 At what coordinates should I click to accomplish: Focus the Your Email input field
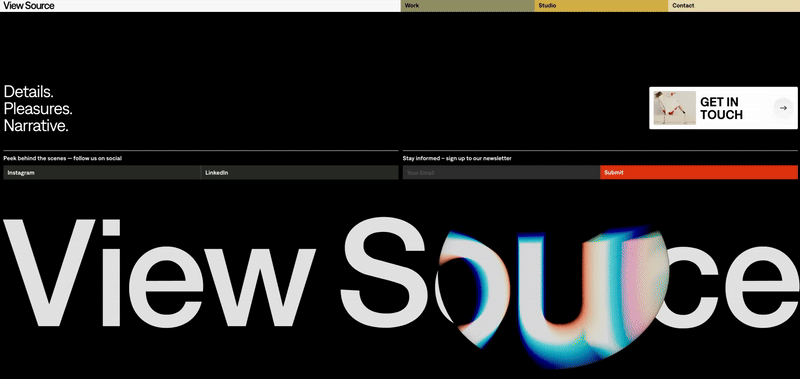[x=501, y=172]
